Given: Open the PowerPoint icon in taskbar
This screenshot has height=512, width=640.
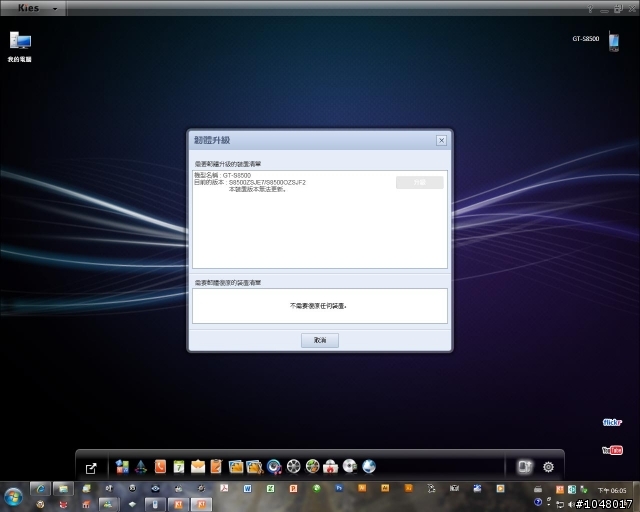Looking at the screenshot, I should (x=293, y=488).
